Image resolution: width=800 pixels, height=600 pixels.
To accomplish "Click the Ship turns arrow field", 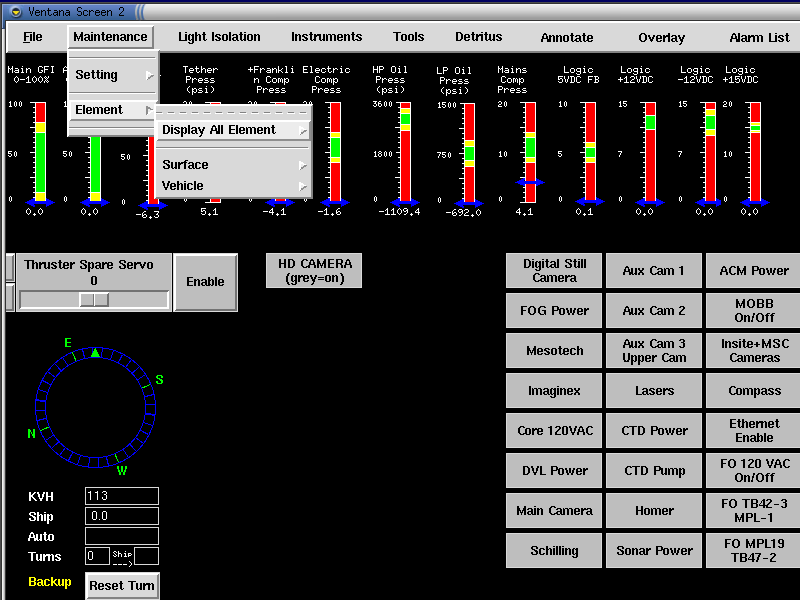I will point(146,556).
